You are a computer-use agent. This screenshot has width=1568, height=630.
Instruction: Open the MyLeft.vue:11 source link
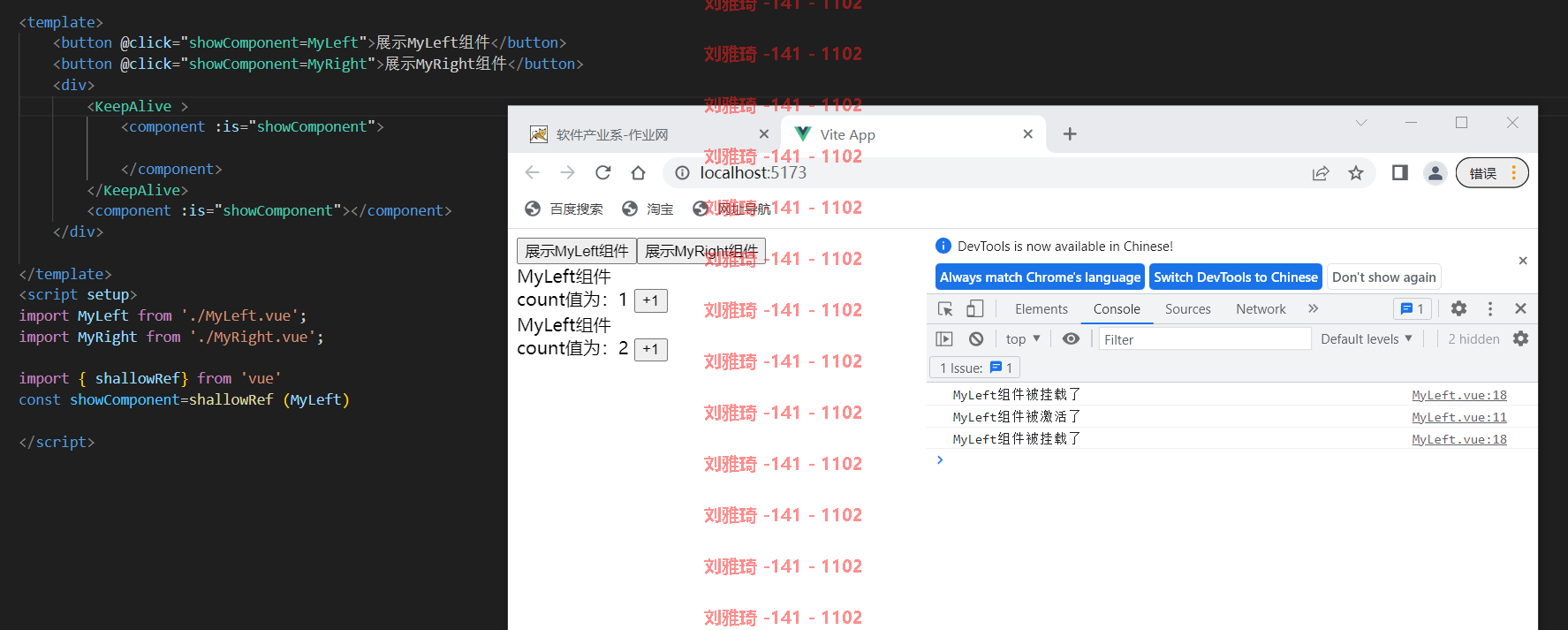(1459, 417)
